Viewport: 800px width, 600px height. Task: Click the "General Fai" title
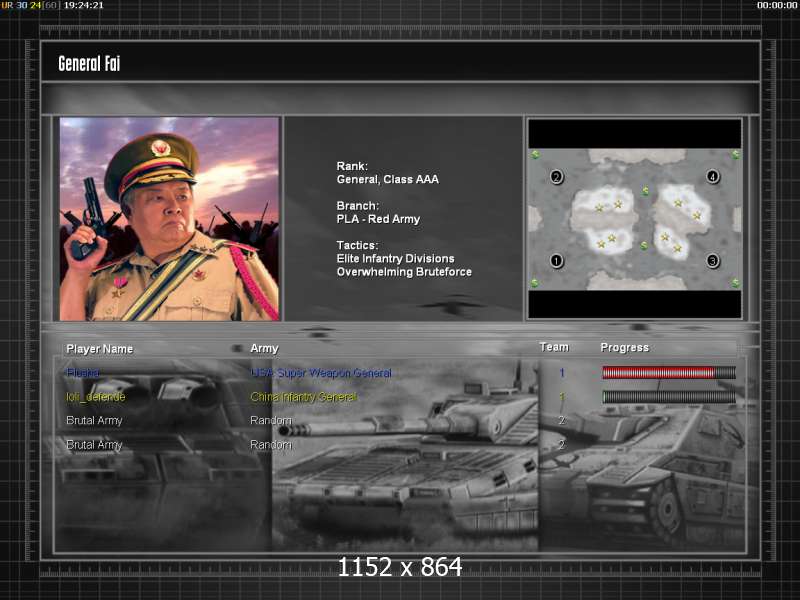[89, 64]
